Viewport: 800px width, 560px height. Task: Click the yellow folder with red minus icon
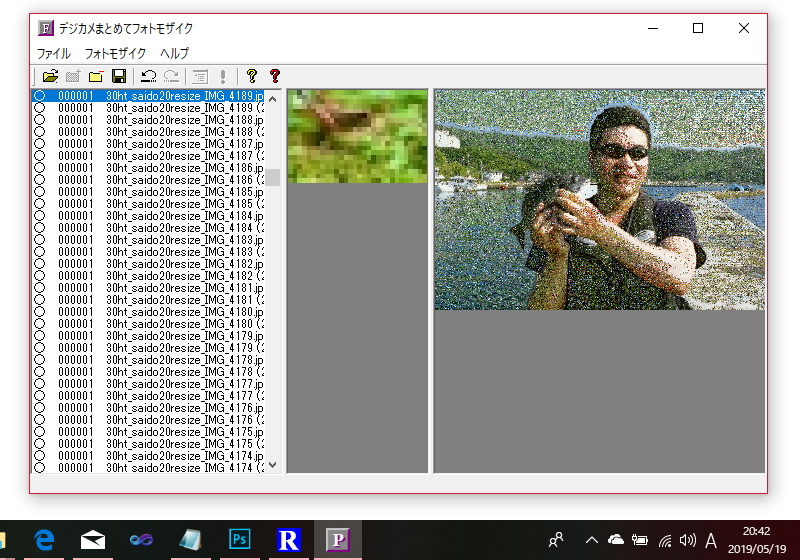(x=95, y=77)
